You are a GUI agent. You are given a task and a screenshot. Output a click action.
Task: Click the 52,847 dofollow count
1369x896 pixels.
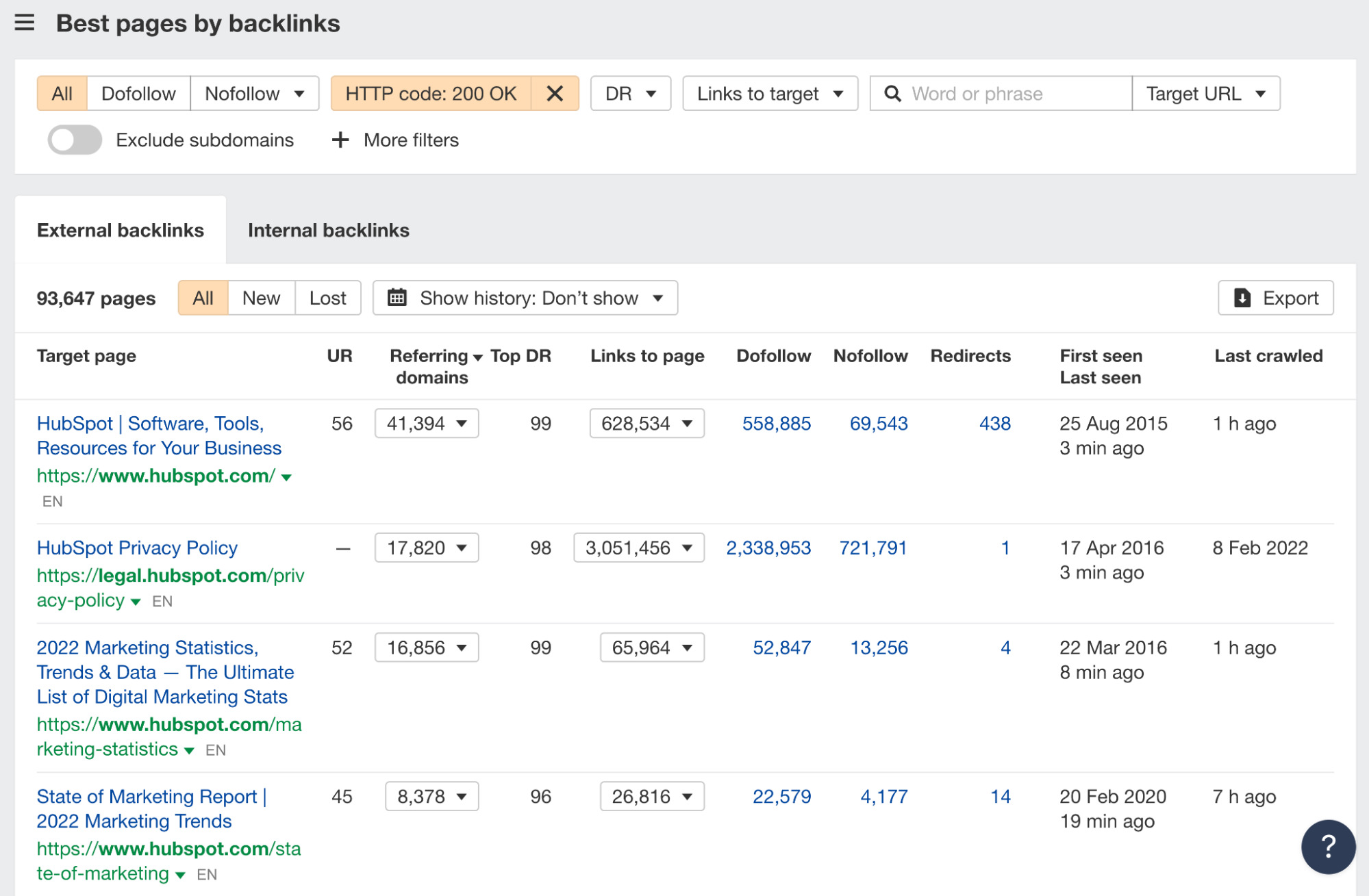(781, 648)
